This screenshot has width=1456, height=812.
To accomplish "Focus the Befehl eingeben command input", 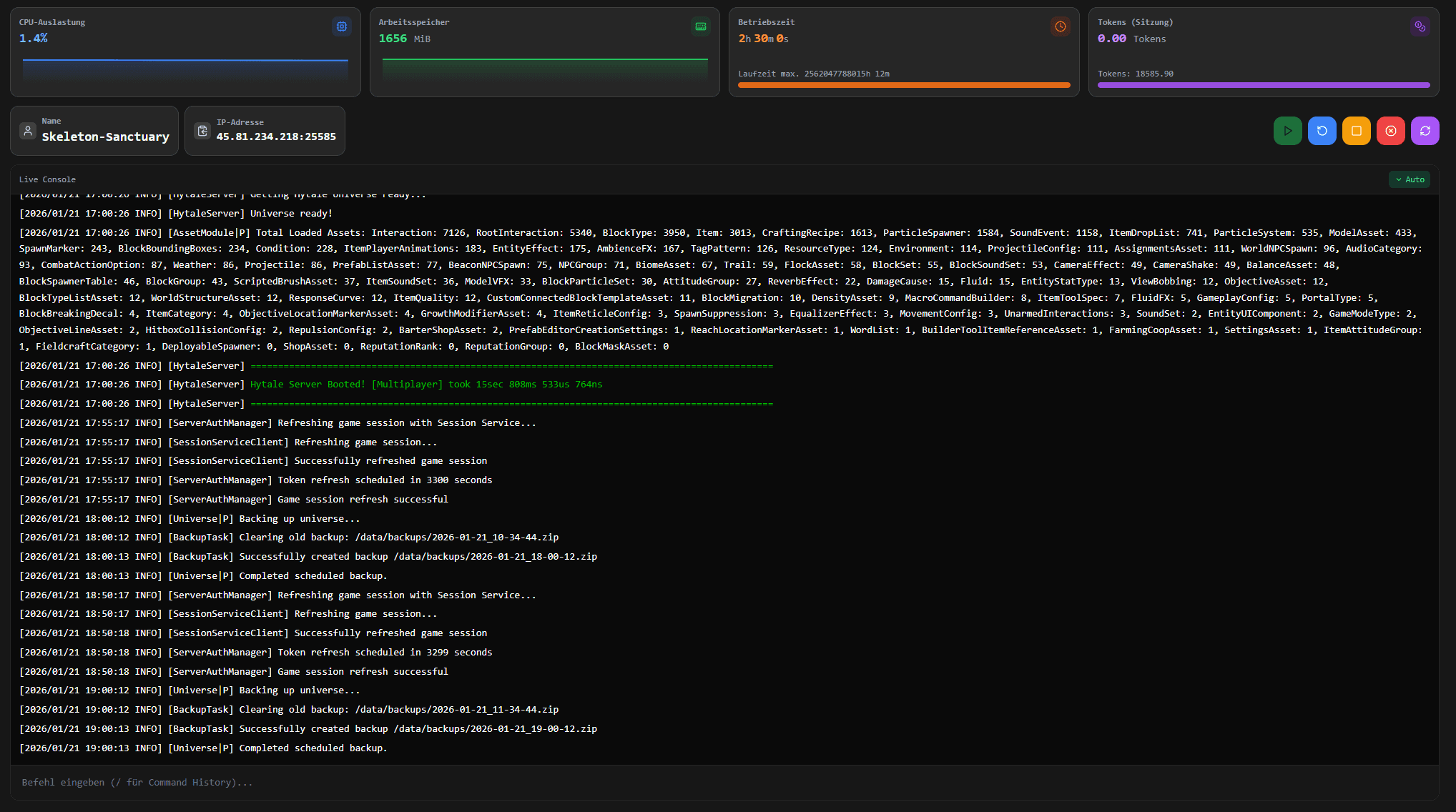I will click(x=724, y=783).
